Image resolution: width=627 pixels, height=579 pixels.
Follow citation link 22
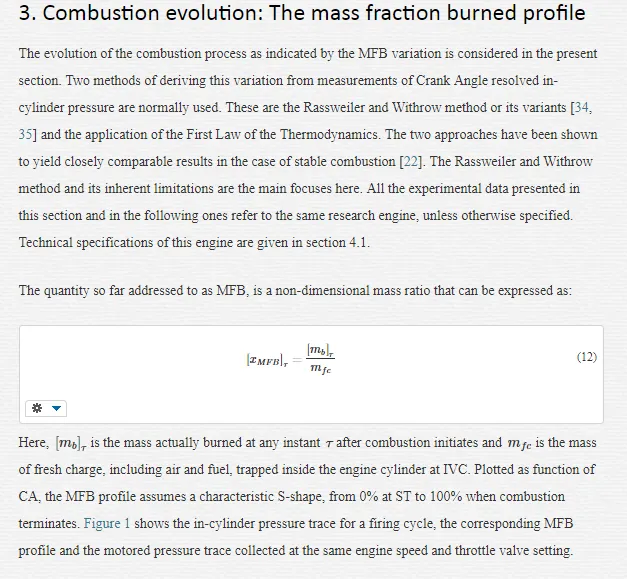point(411,162)
